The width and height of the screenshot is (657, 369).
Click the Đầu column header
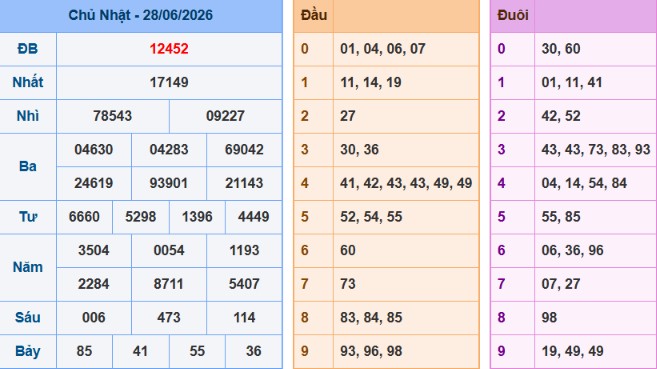(314, 15)
